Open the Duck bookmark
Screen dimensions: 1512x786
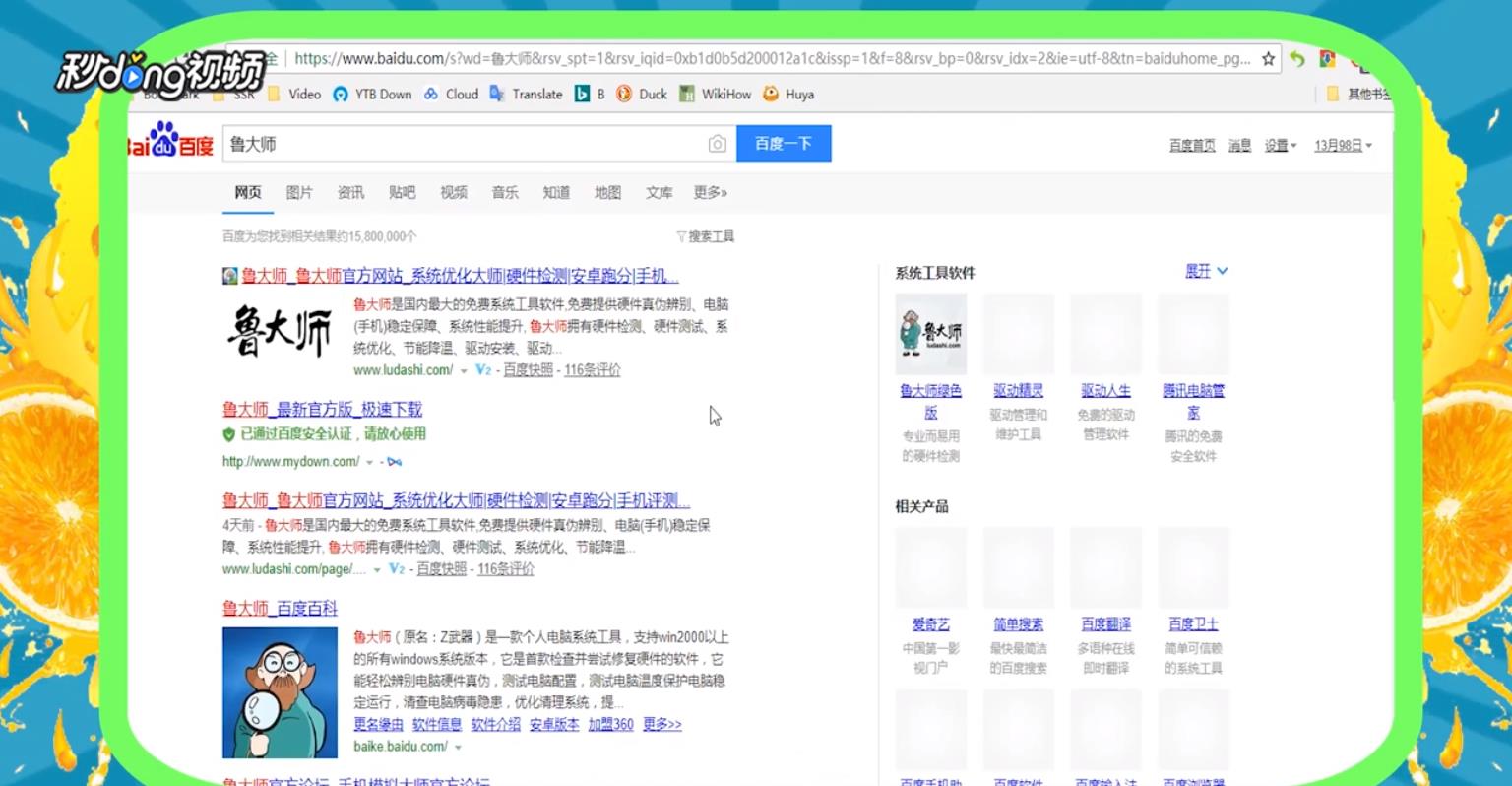tap(642, 95)
